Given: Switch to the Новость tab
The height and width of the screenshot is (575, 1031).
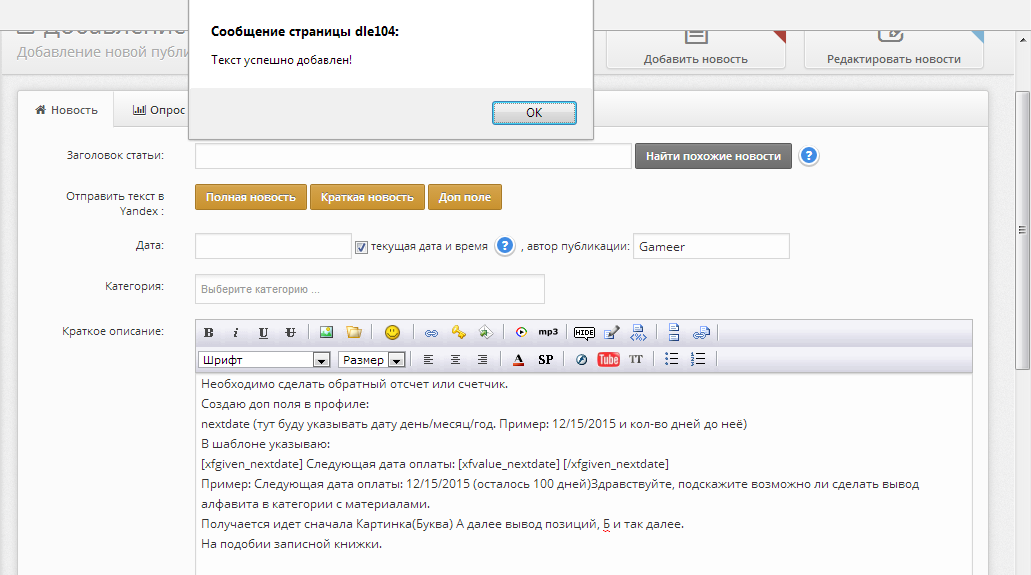Looking at the screenshot, I should (66, 110).
